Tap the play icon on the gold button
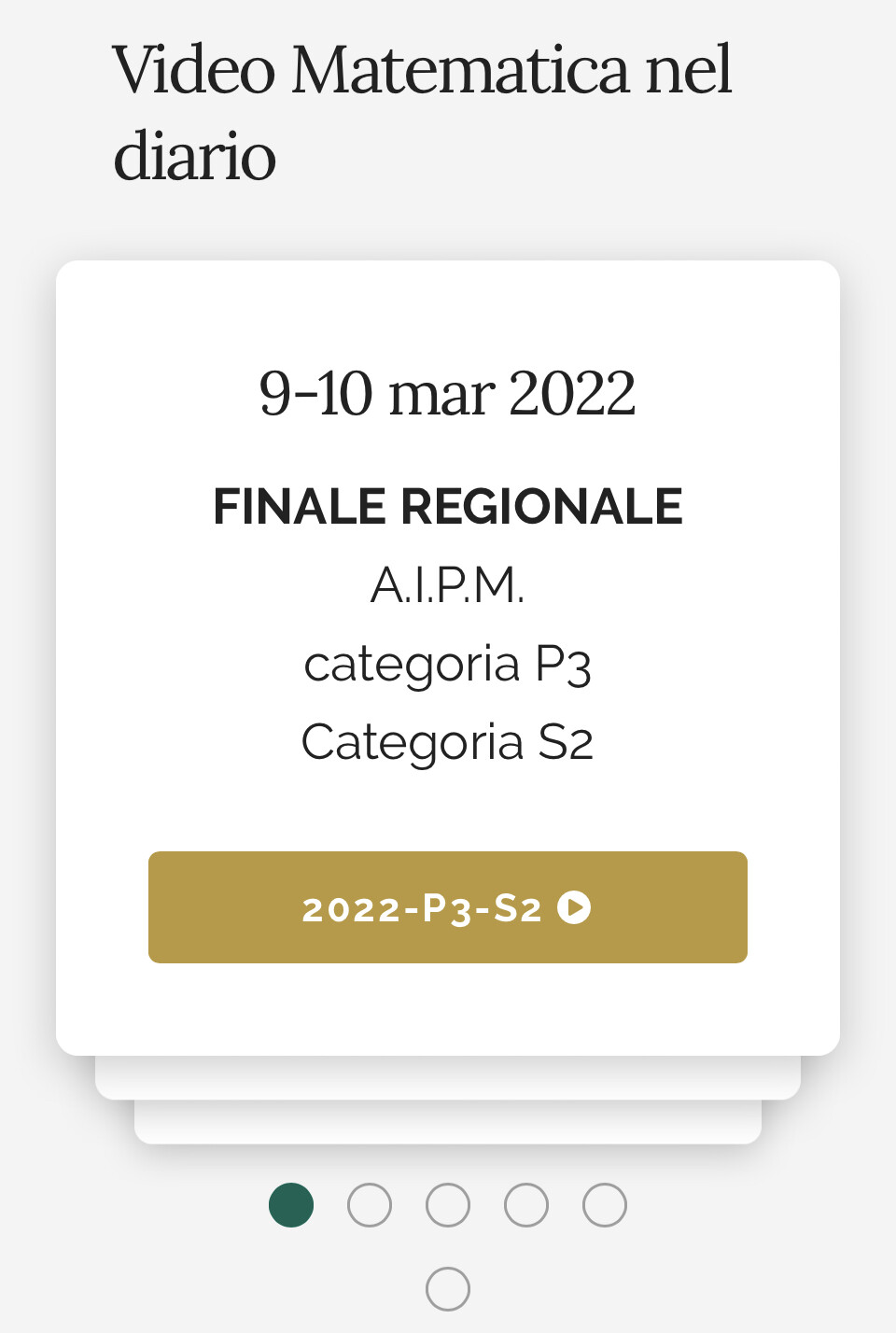896x1333 pixels. 574,907
